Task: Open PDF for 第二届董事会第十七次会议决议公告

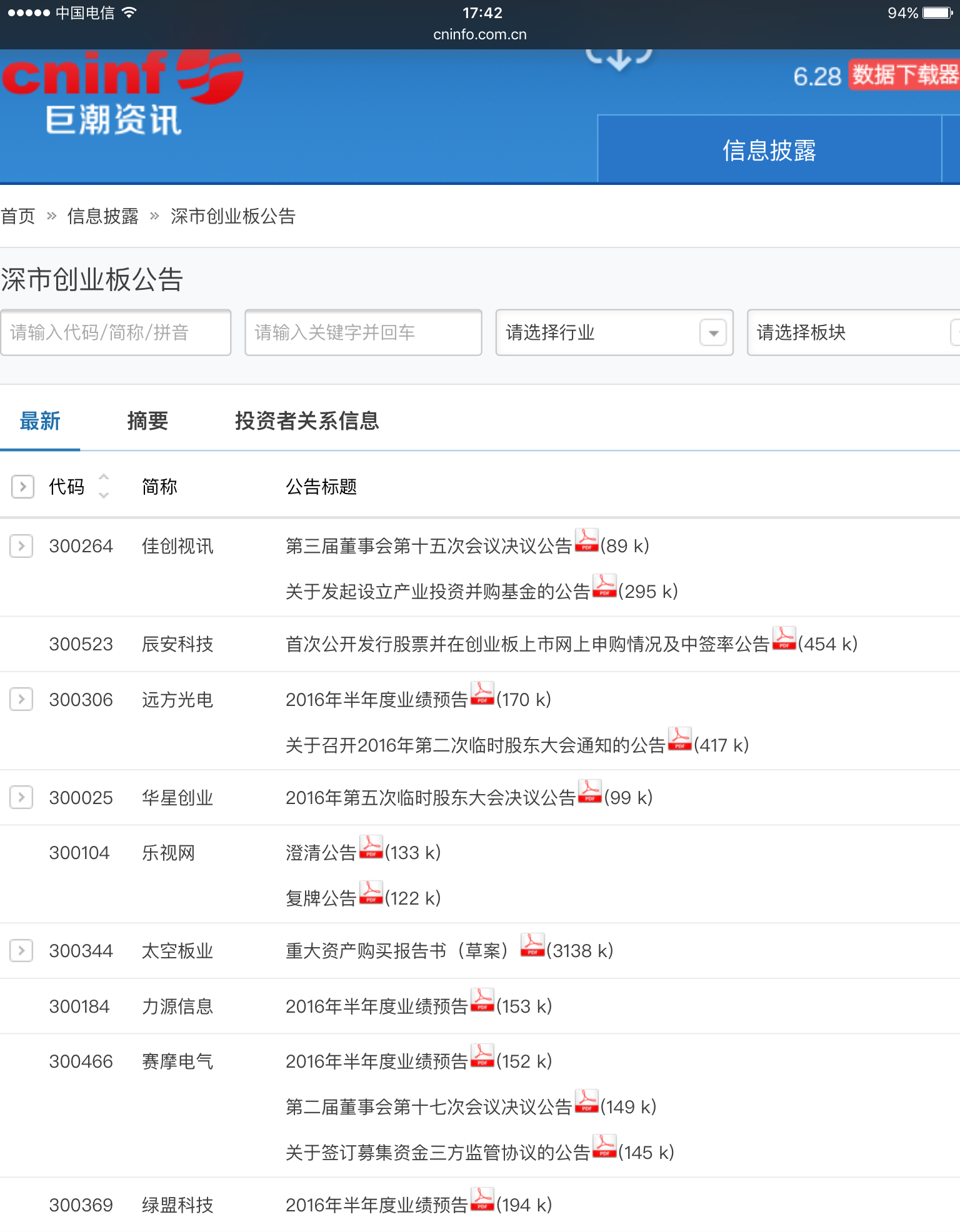Action: coord(586,1101)
